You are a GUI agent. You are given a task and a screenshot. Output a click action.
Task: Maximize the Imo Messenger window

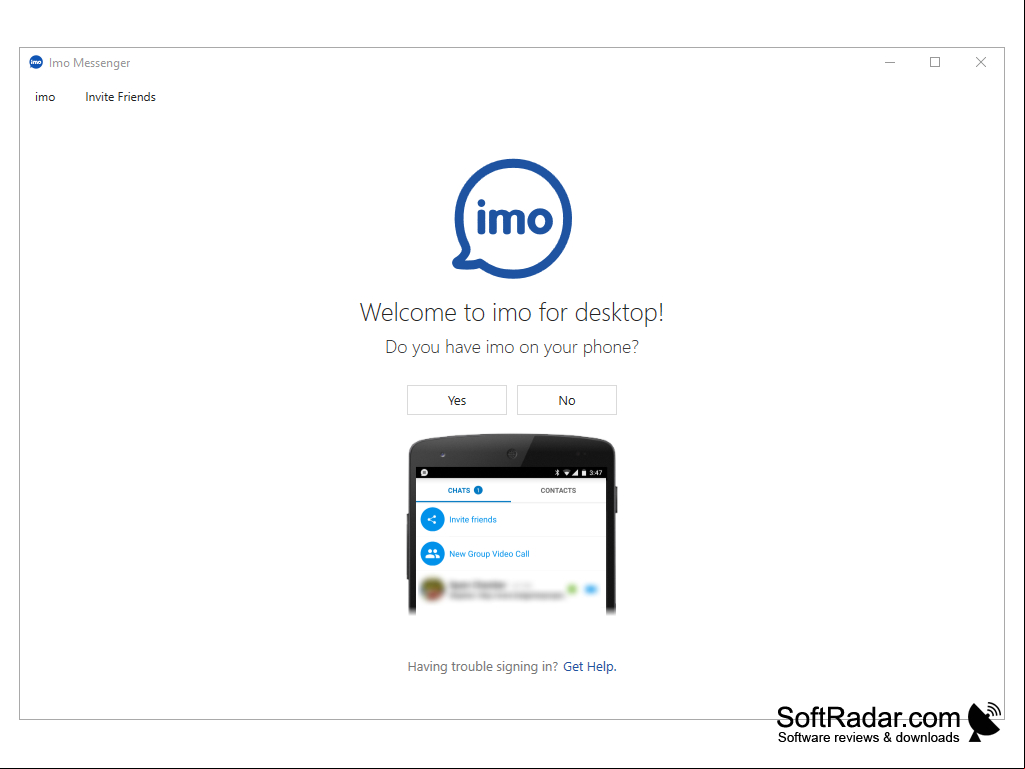pyautogui.click(x=935, y=62)
